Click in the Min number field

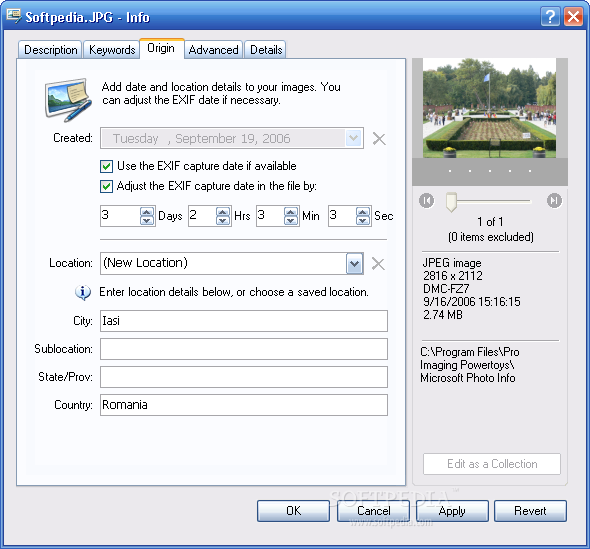coord(270,216)
